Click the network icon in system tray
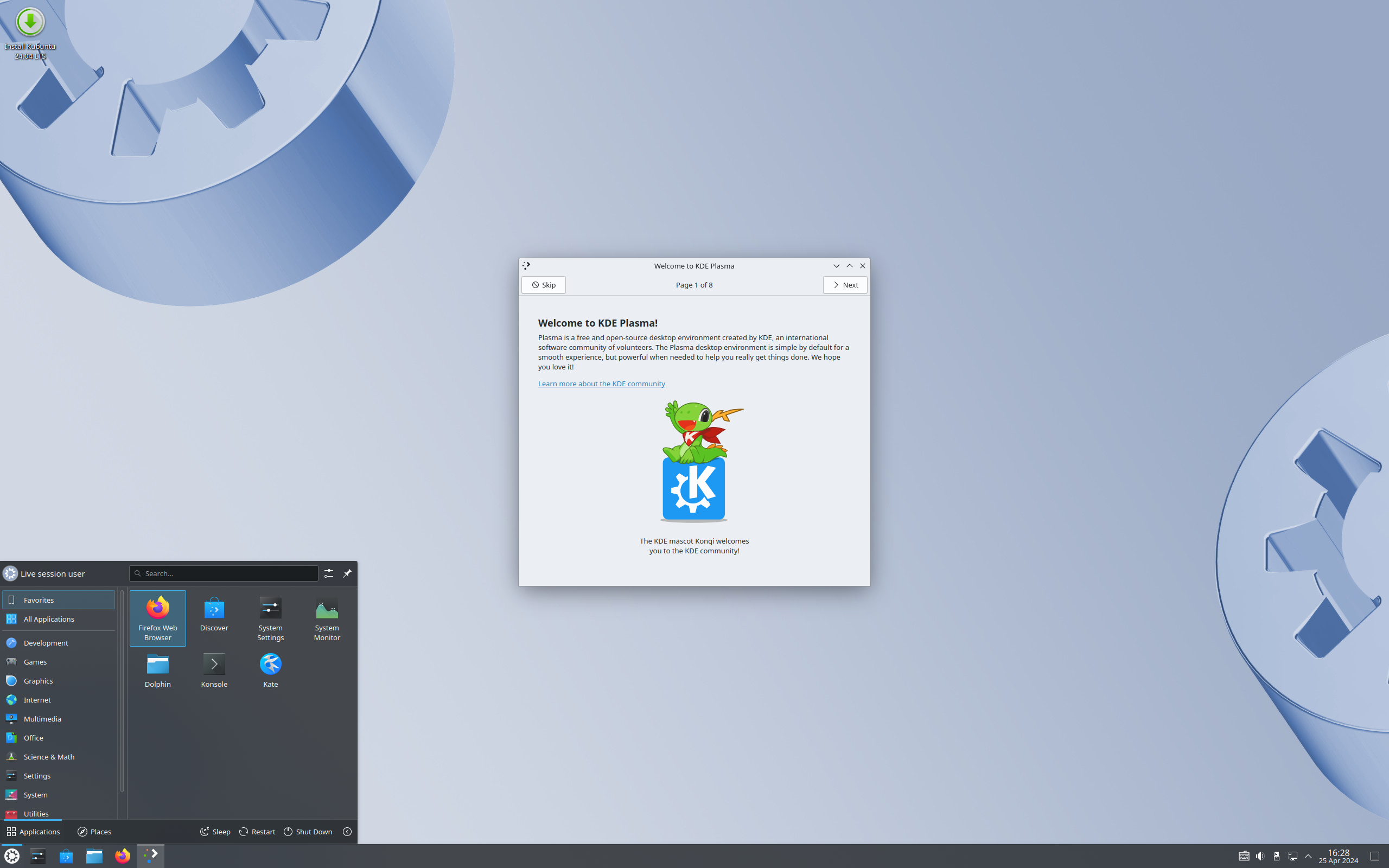 1292,856
